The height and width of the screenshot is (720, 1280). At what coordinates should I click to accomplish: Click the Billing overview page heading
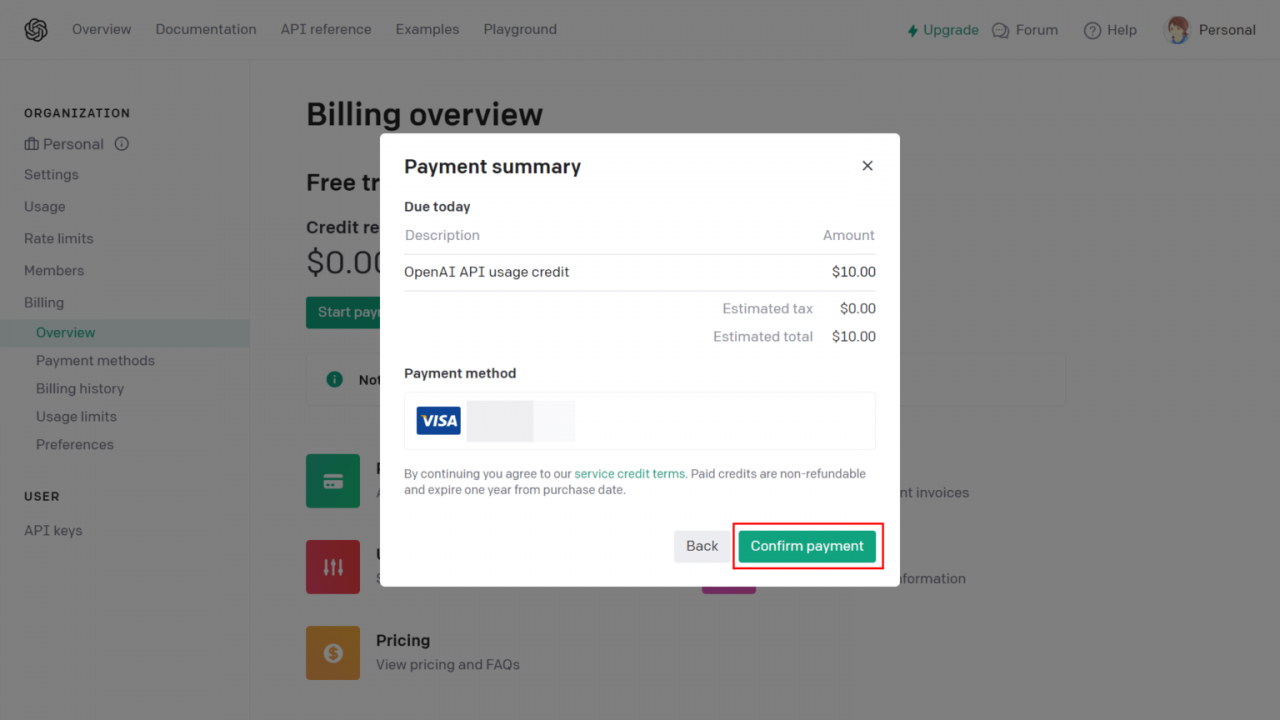pos(424,114)
